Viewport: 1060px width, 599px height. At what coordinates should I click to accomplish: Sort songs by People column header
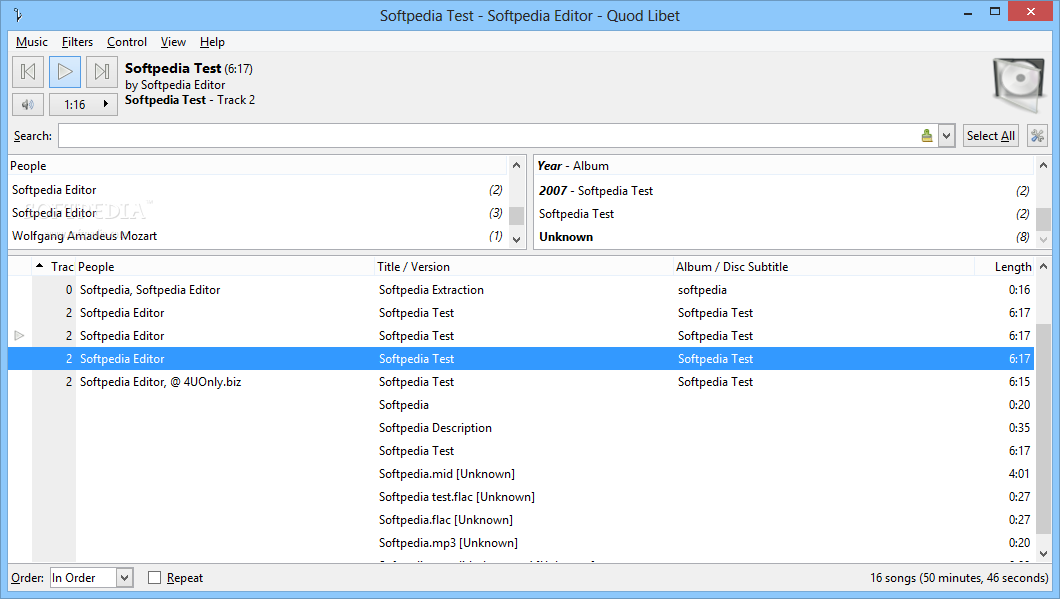tap(225, 267)
